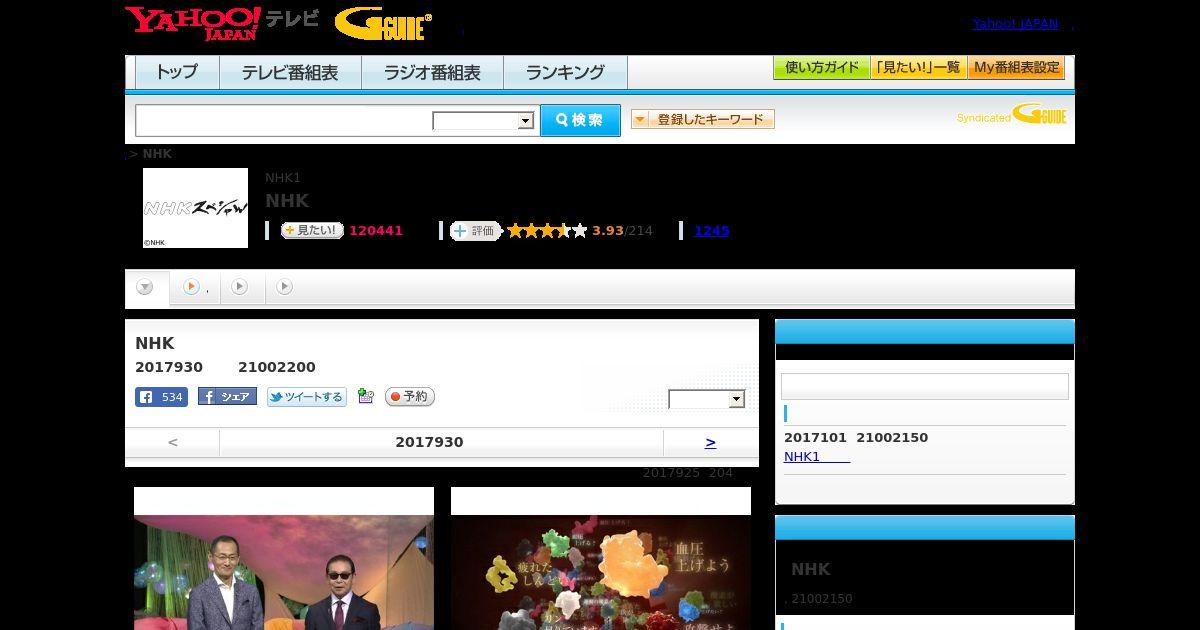Click the 予約 record button

click(410, 397)
